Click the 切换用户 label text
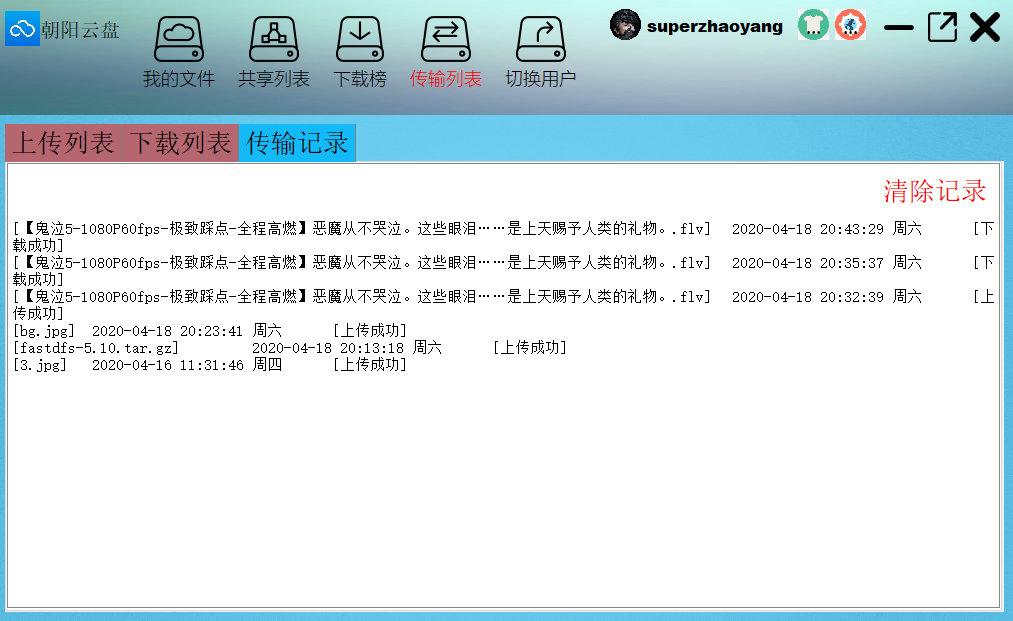Image resolution: width=1013 pixels, height=621 pixels. [x=541, y=79]
